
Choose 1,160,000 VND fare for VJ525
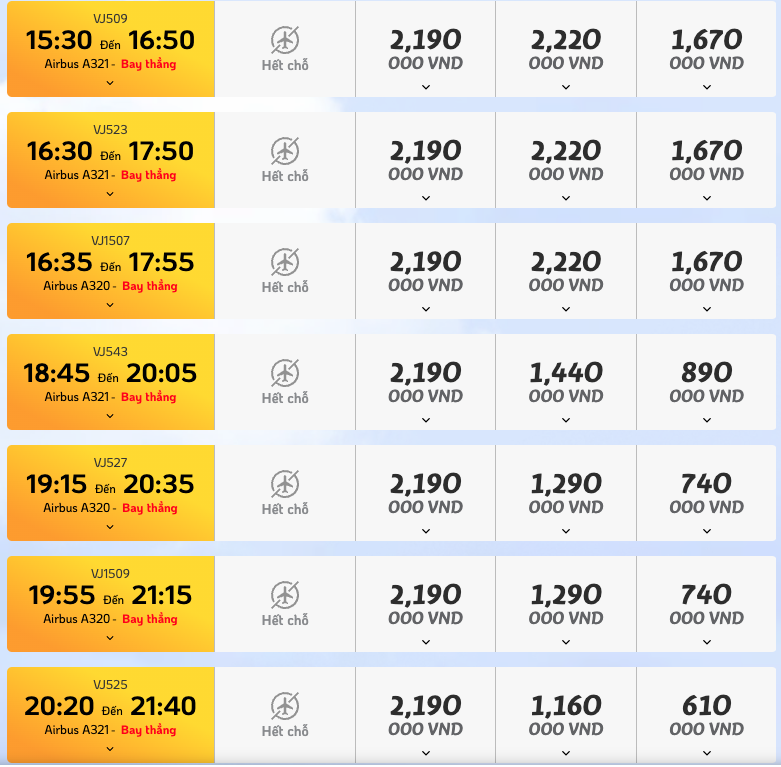pos(566,715)
